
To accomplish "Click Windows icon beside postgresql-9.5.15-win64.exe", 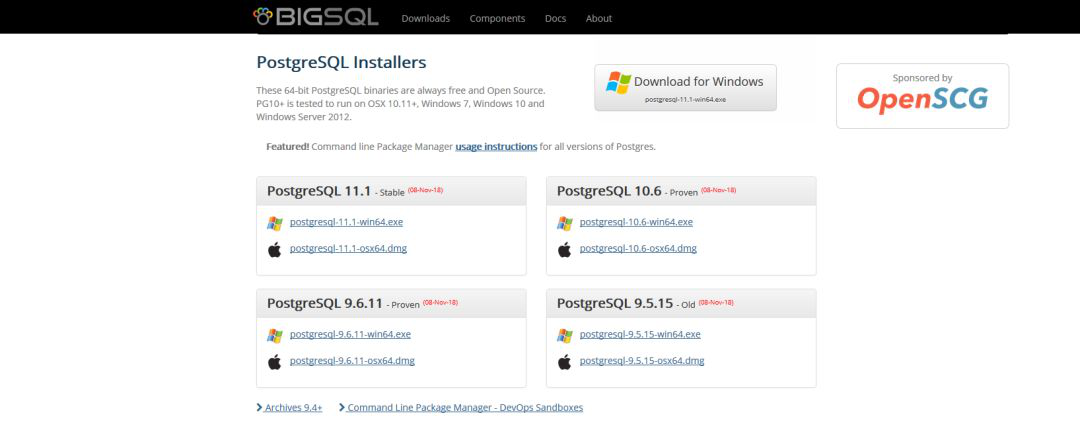I will pos(565,335).
